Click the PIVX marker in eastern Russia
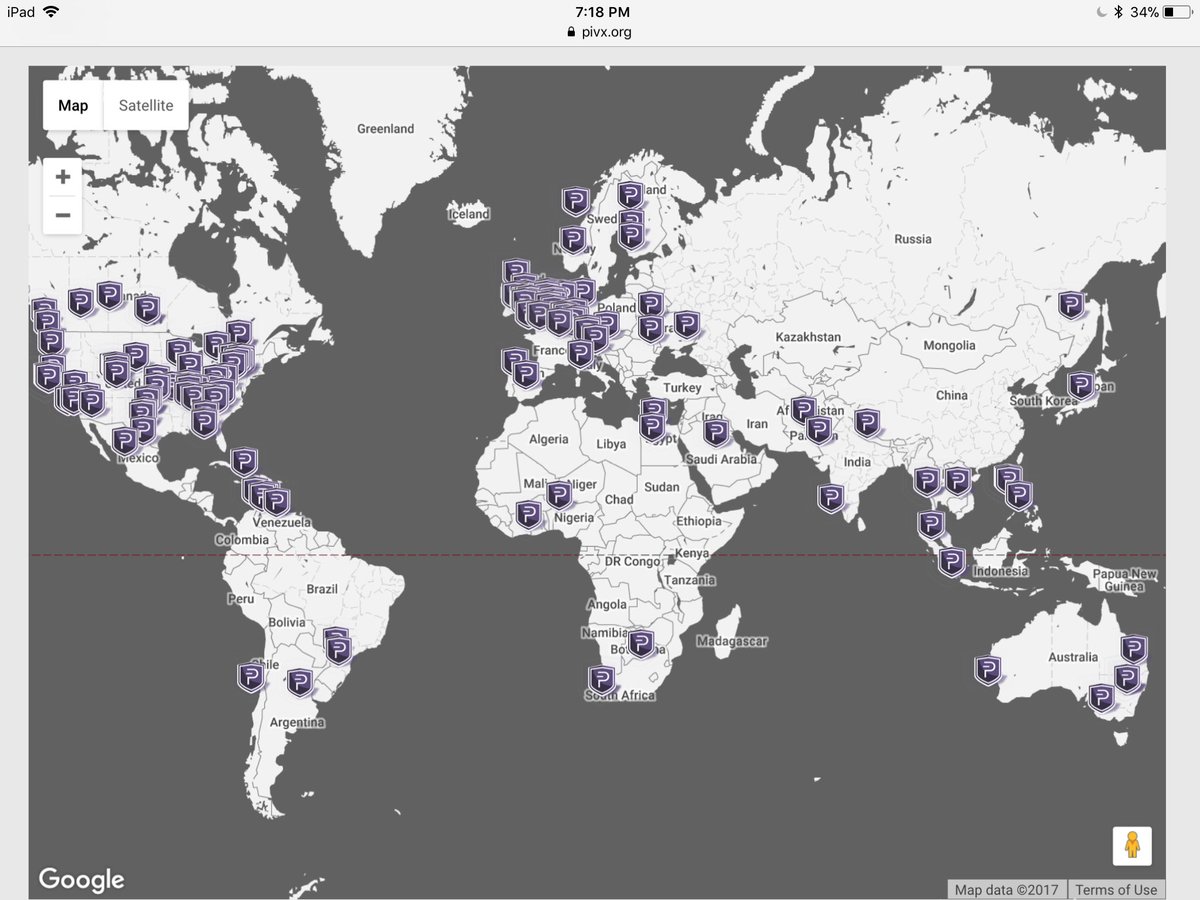The image size is (1200, 900). (x=1071, y=305)
